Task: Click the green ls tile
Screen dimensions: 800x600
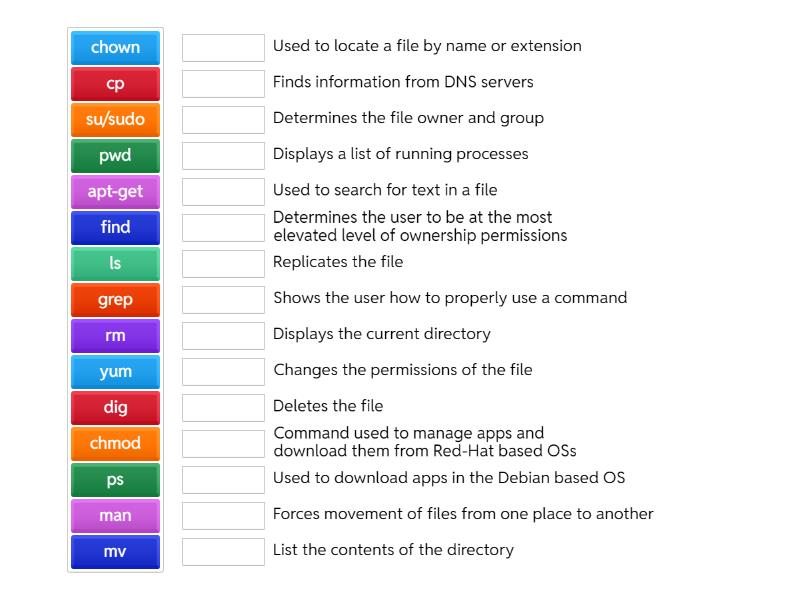Action: pyautogui.click(x=115, y=263)
